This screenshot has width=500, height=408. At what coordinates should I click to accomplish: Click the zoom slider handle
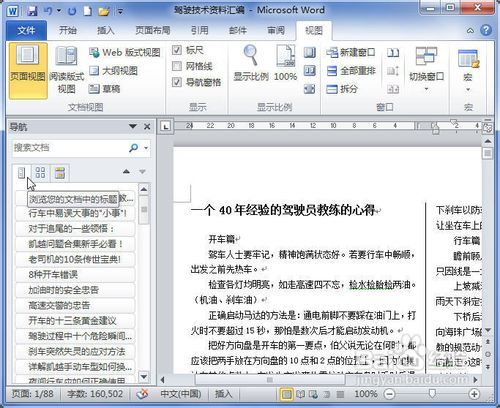tap(432, 394)
